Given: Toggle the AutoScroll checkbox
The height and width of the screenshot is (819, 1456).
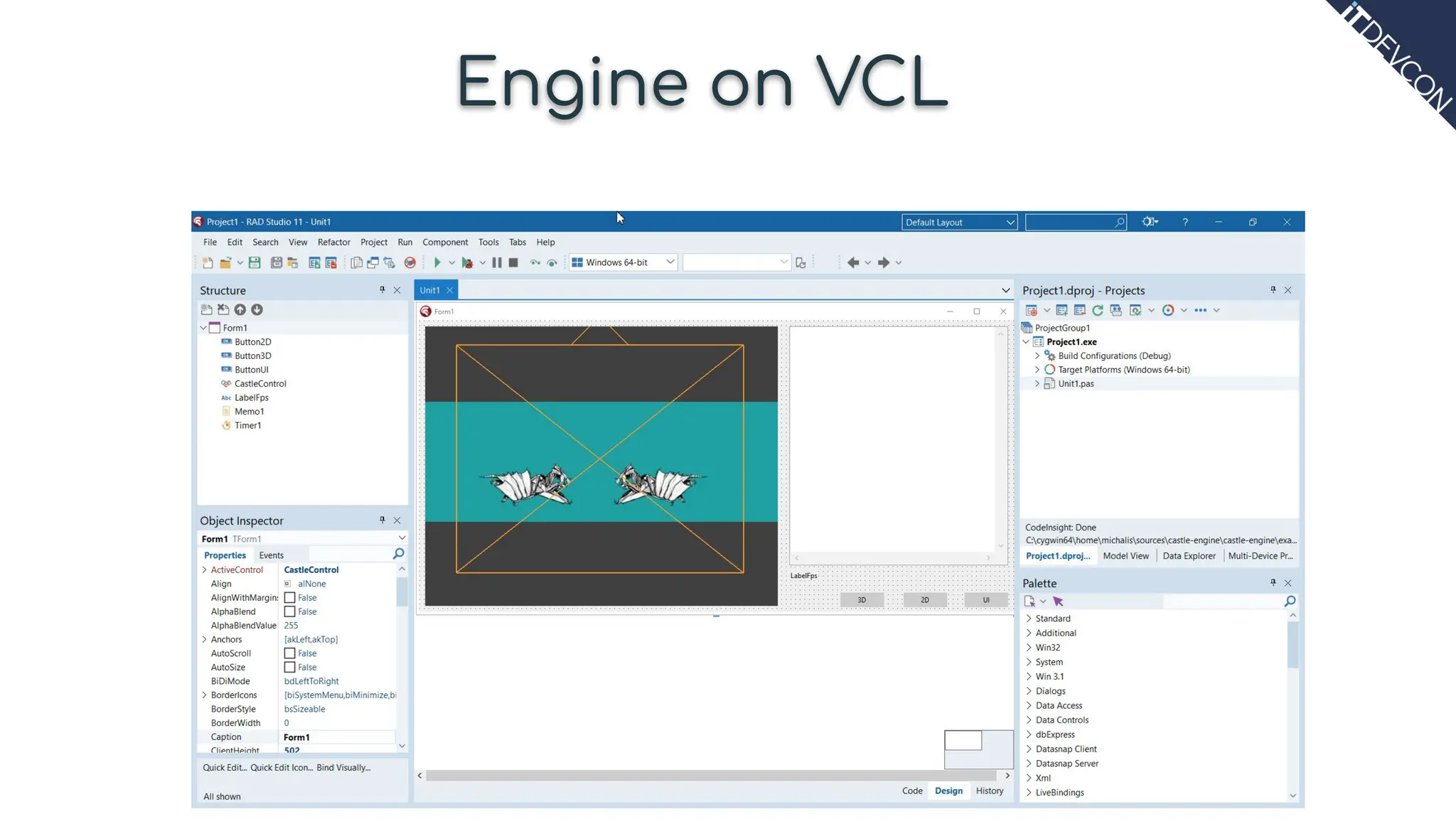Looking at the screenshot, I should [289, 653].
